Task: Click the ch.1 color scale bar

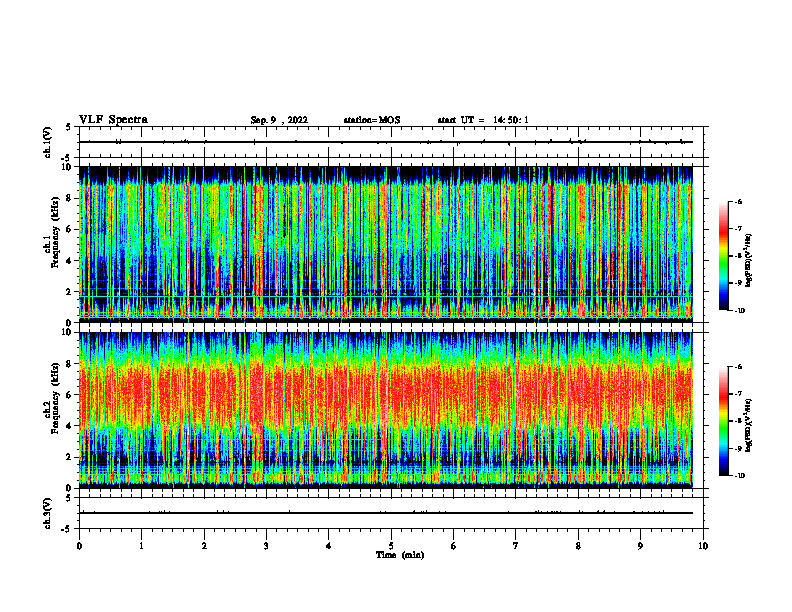Action: point(724,256)
